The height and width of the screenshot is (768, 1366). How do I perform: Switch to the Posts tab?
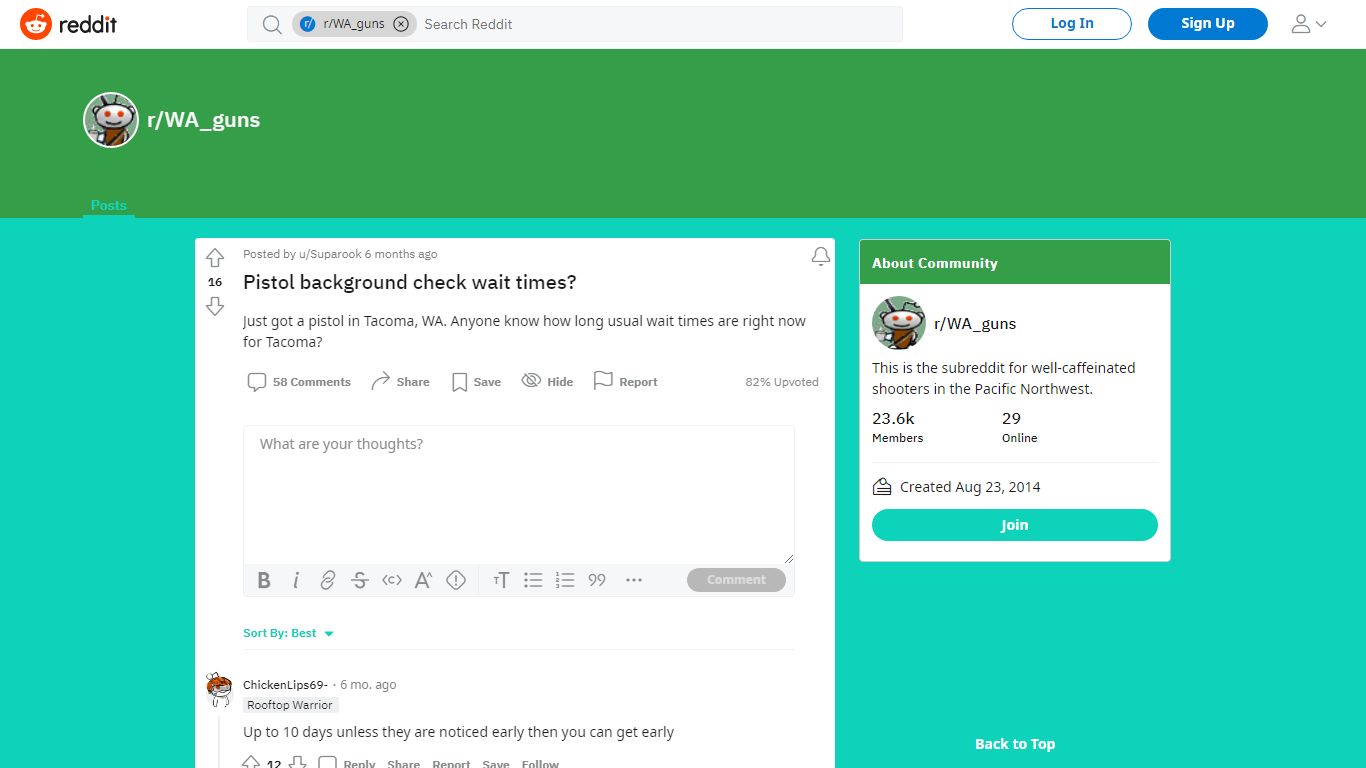coord(109,205)
